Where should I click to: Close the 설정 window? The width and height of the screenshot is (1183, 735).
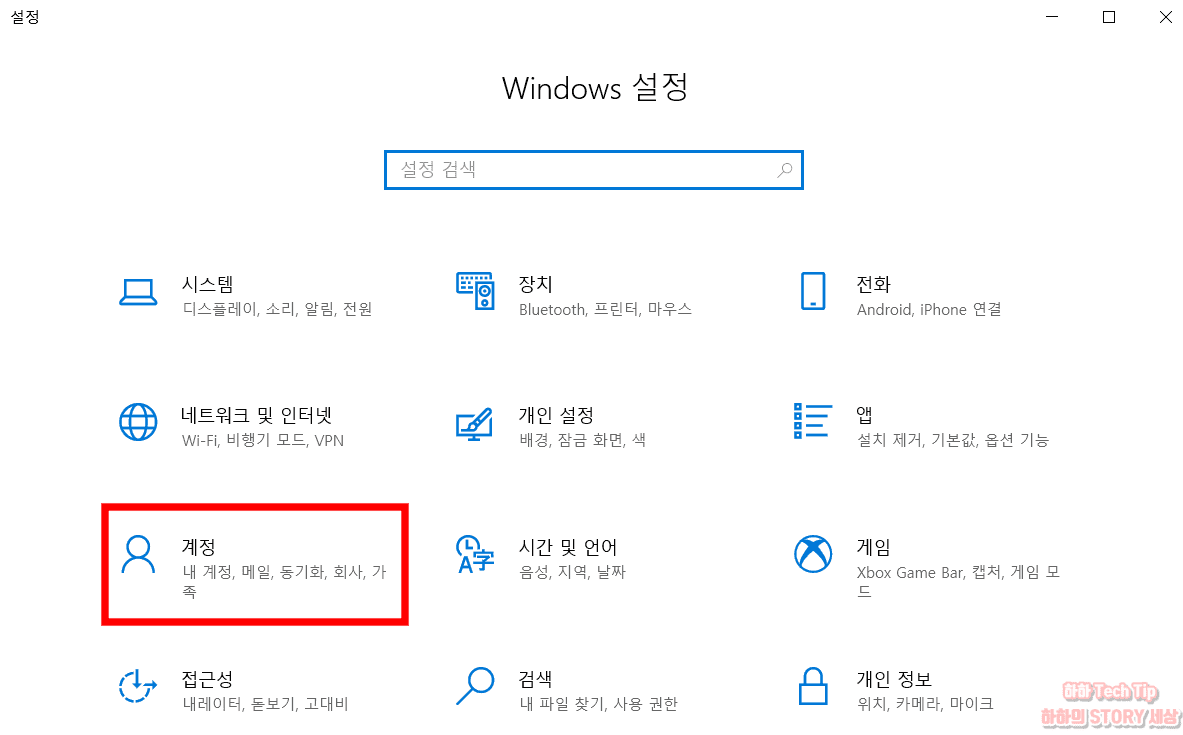click(1165, 17)
